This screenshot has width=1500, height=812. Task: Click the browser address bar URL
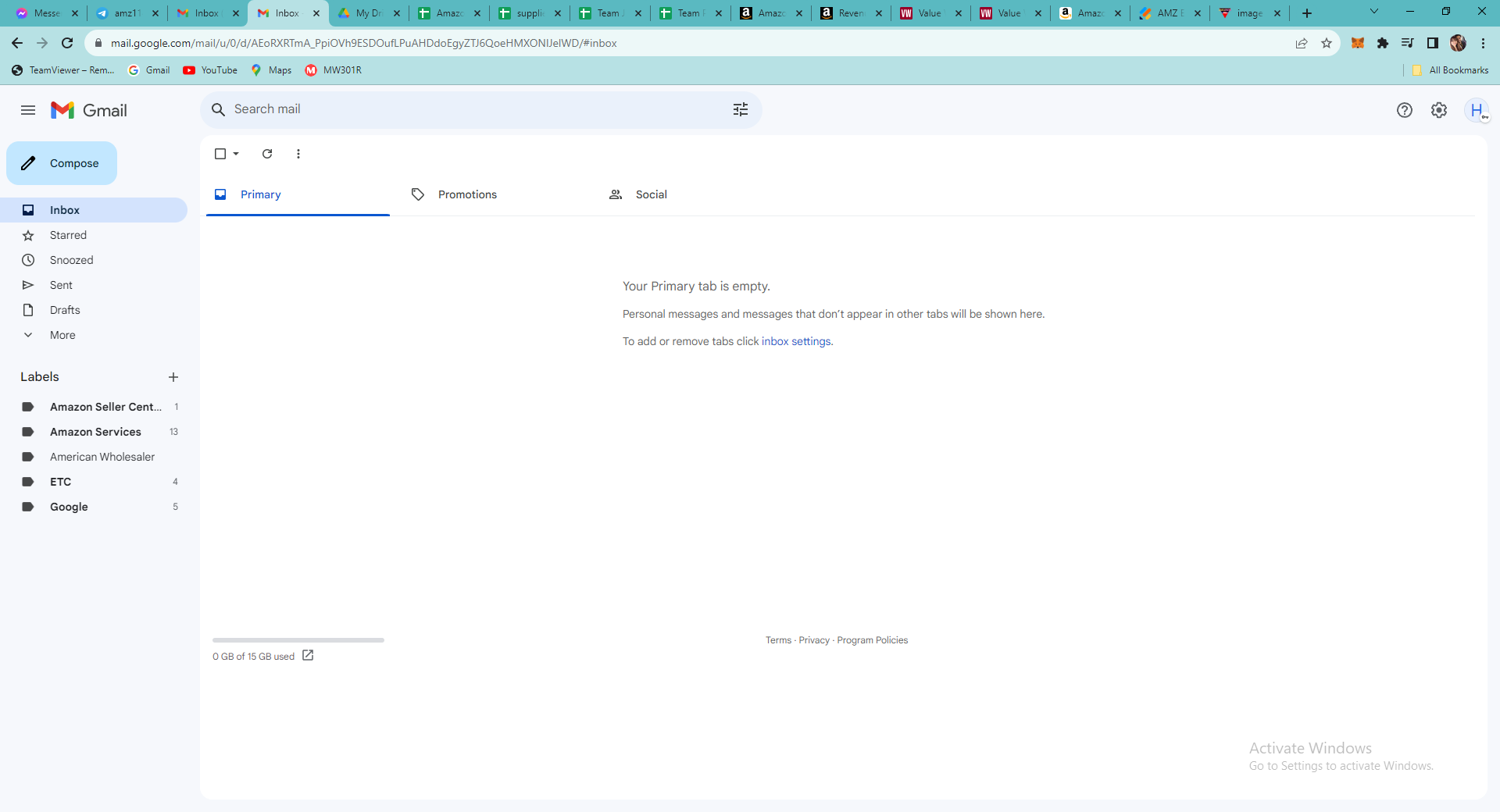(x=364, y=43)
